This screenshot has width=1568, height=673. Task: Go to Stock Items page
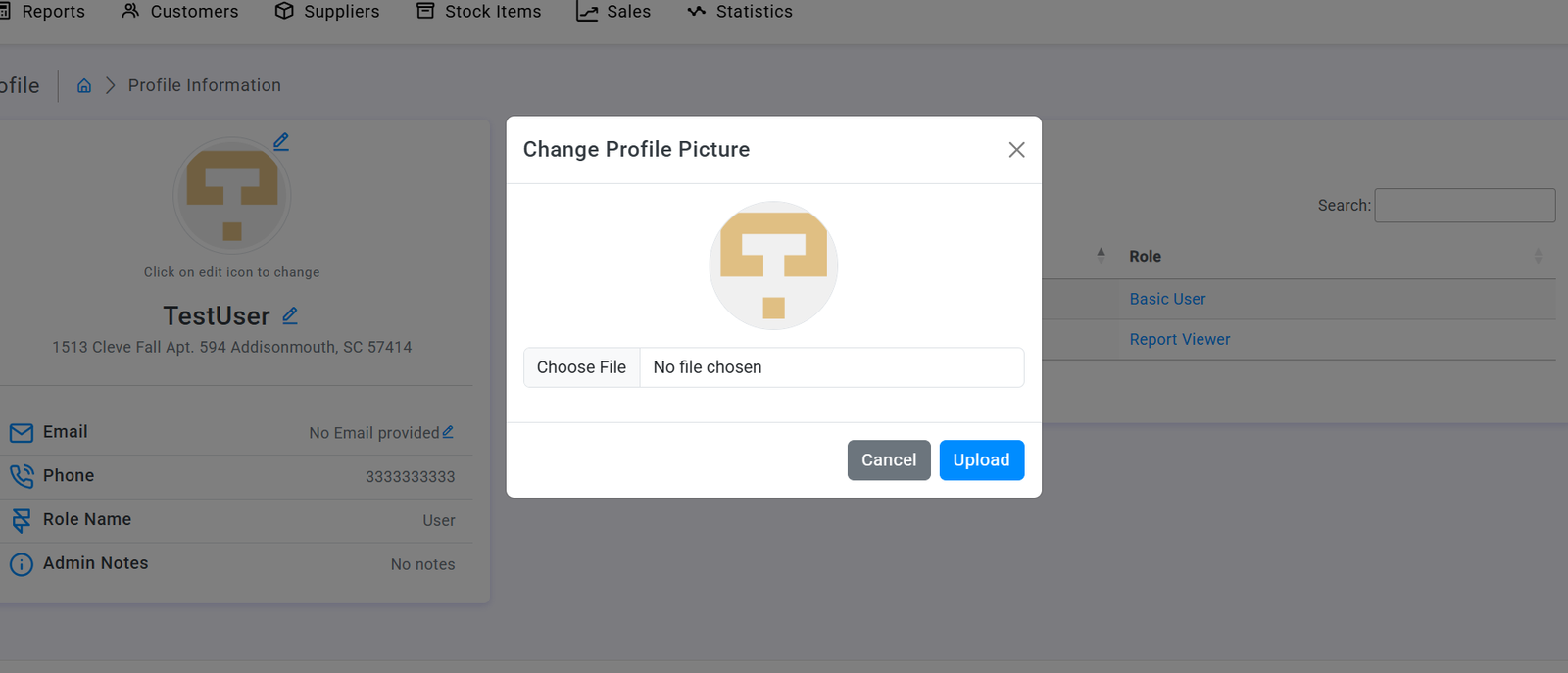pos(479,12)
